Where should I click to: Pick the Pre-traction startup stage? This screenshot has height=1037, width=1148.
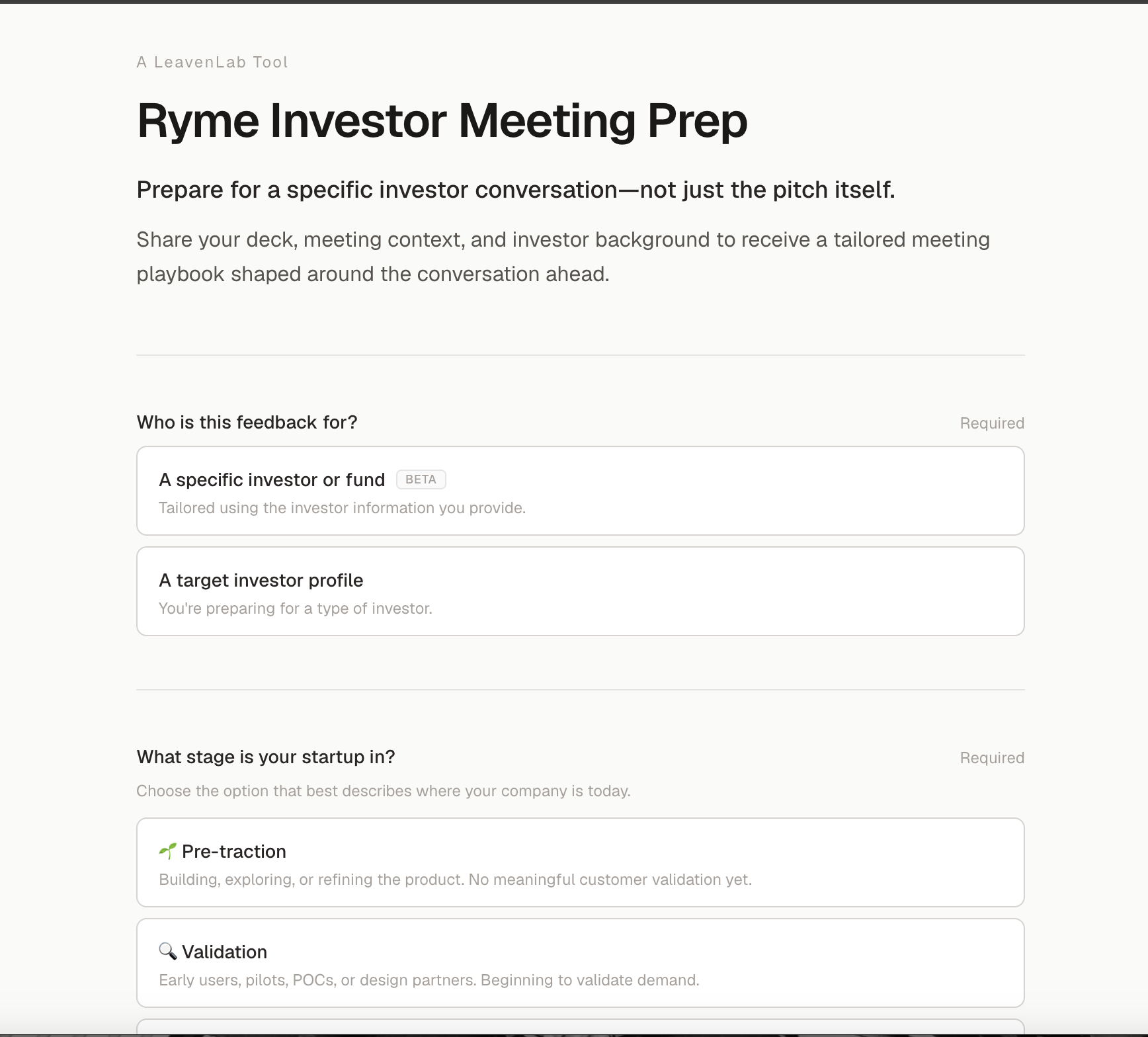pos(581,862)
